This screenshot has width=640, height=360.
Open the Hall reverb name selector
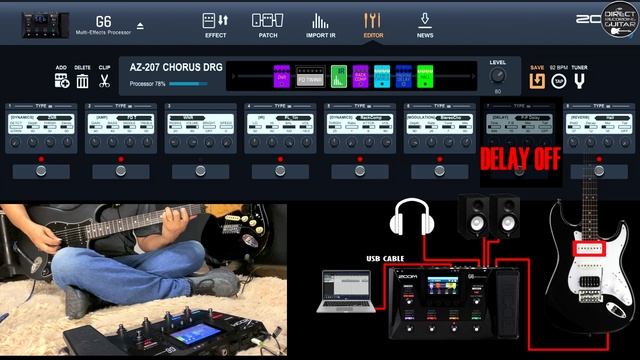point(612,118)
